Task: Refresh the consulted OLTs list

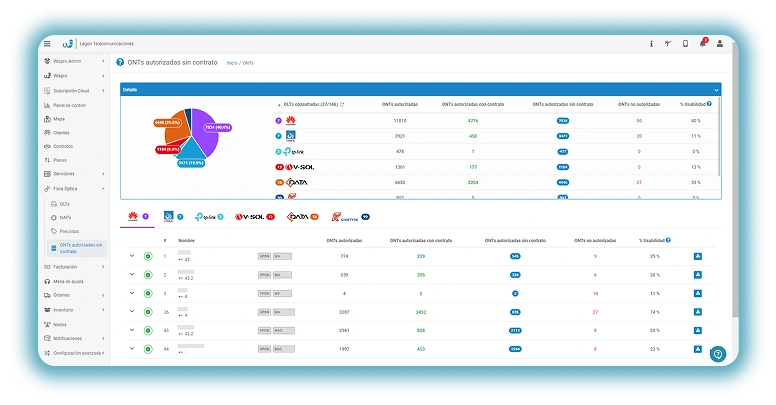Action: pyautogui.click(x=342, y=104)
